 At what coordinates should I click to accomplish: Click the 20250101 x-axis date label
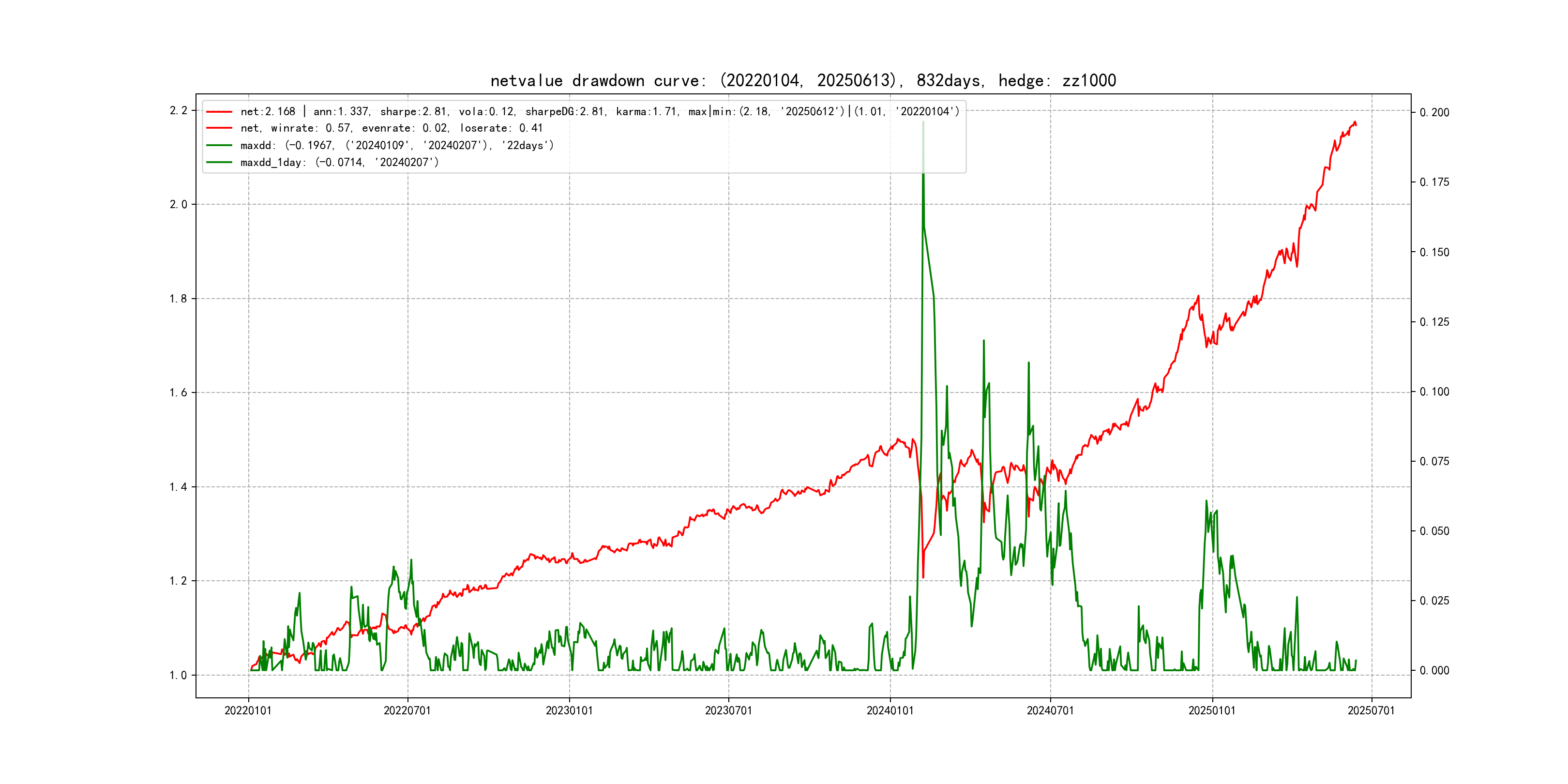tap(1212, 710)
